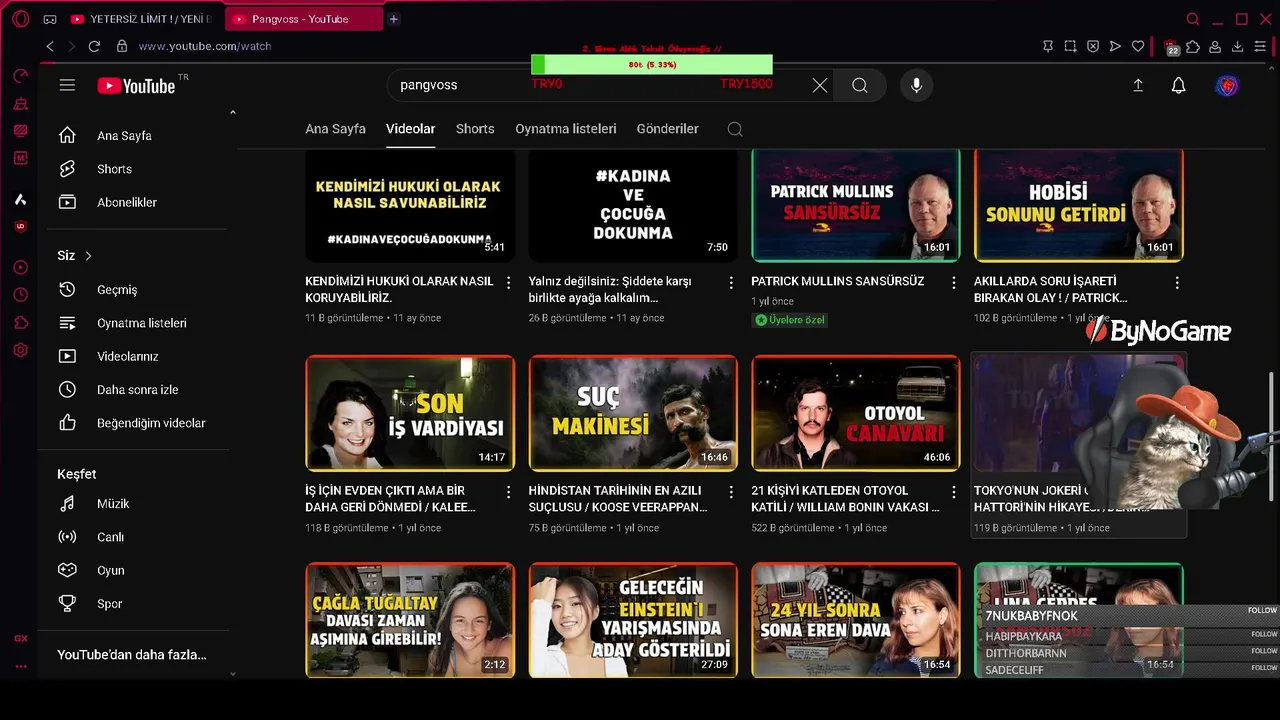
Task: Reload the YouTube page
Action: 94,46
